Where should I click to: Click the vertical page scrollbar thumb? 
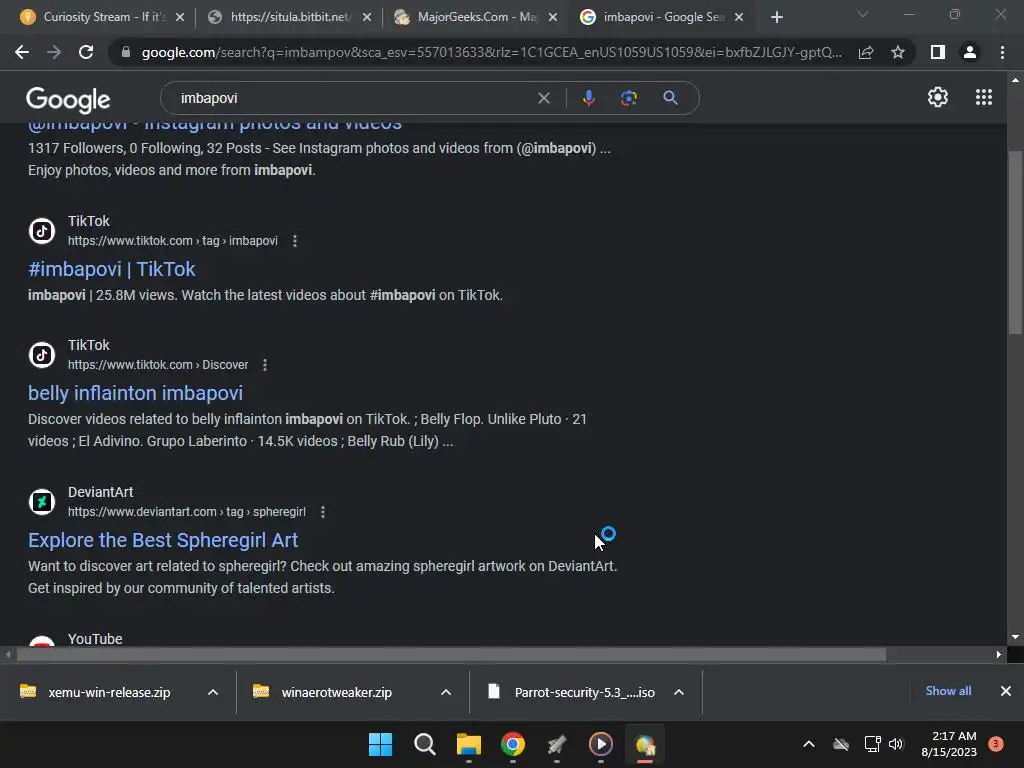coord(1015,243)
